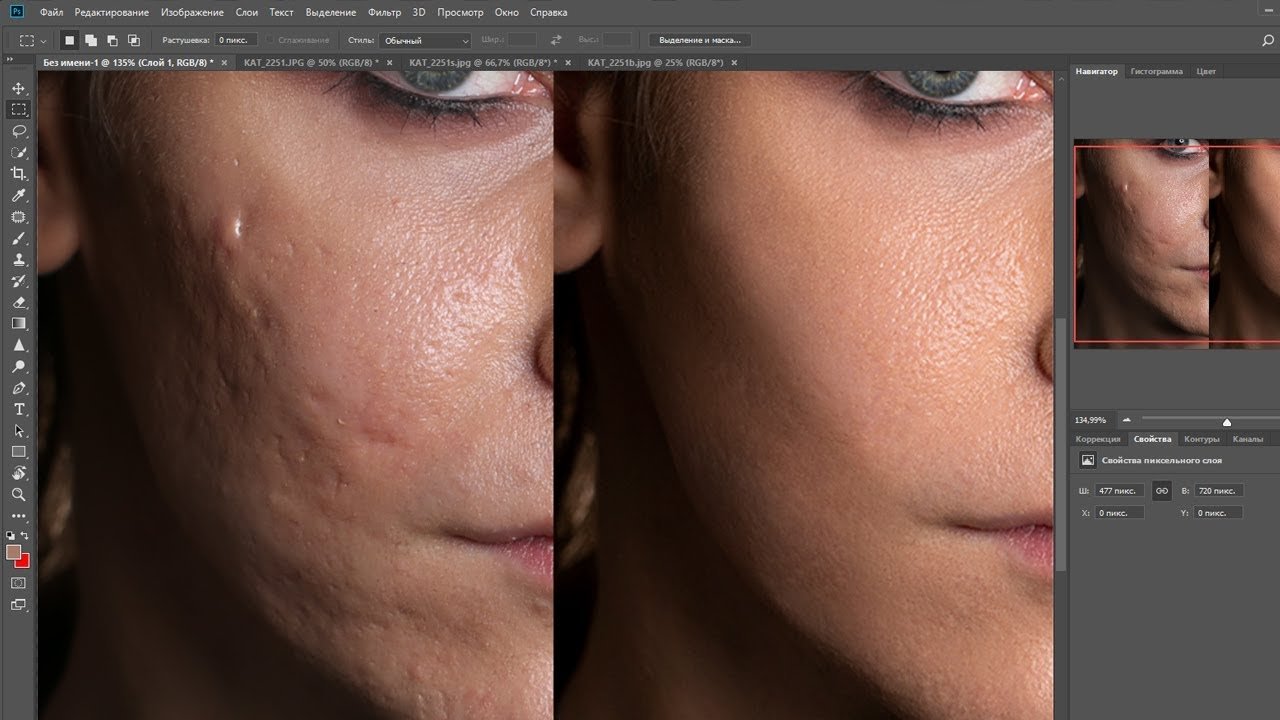The height and width of the screenshot is (720, 1280).
Task: Select the Type tool
Action: 19,409
